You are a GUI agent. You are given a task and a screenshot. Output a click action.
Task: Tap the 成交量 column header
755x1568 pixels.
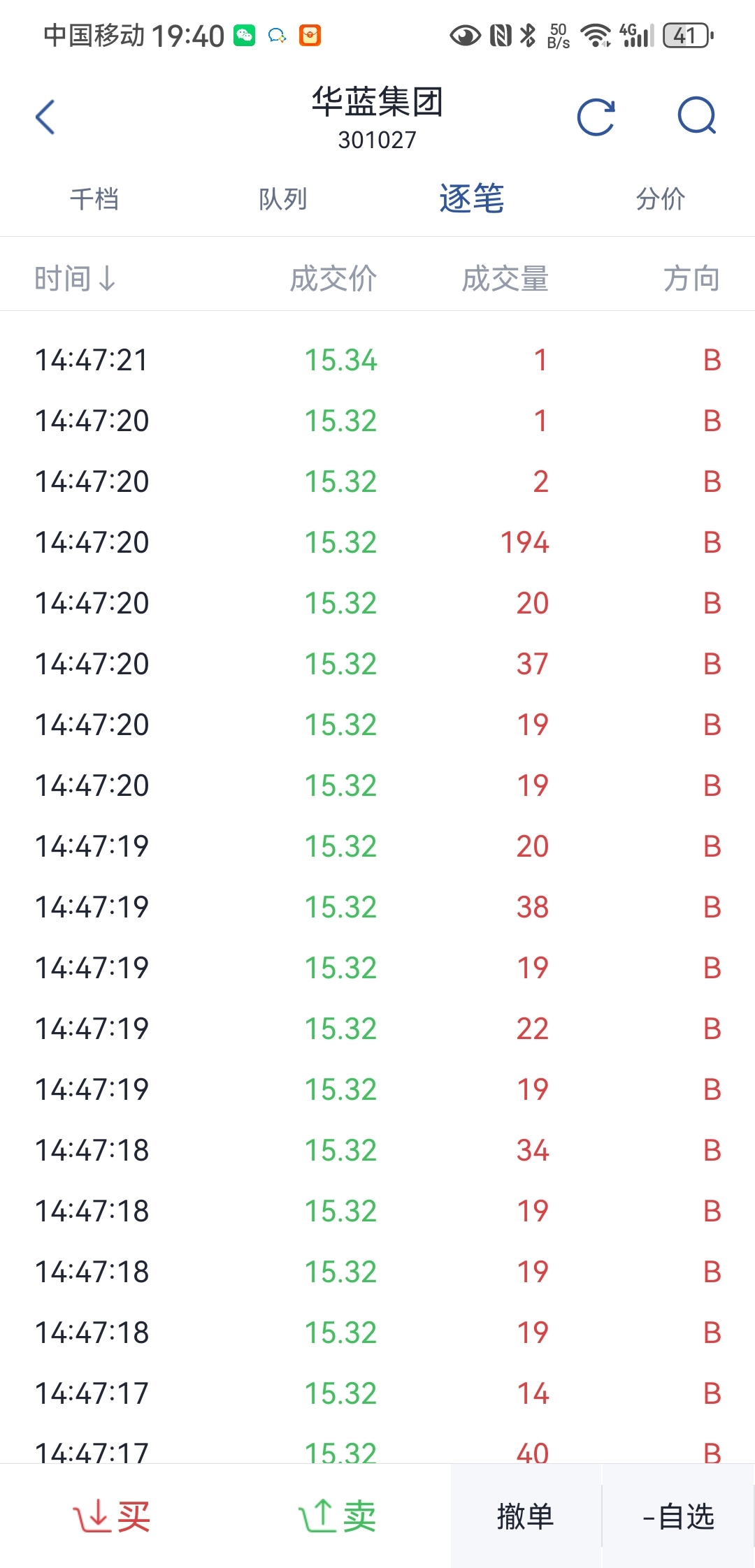pyautogui.click(x=505, y=278)
